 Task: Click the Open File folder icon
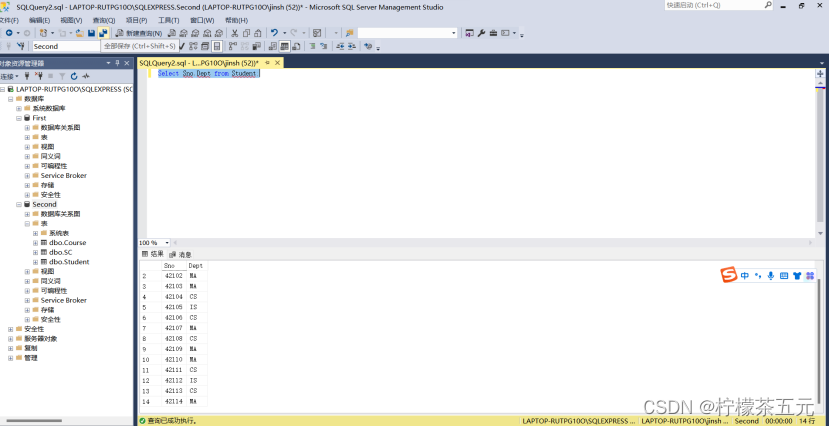(x=80, y=33)
